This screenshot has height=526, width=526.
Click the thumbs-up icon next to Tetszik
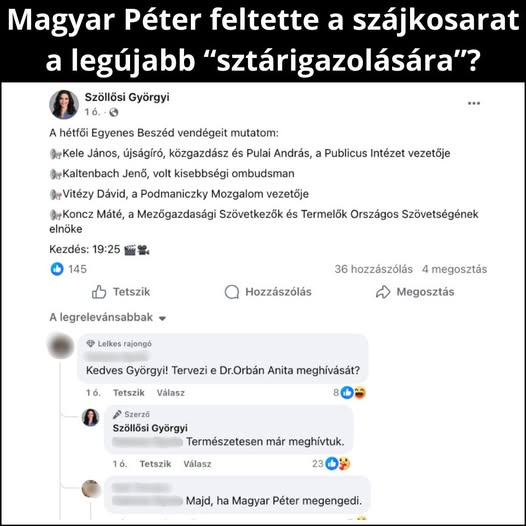pyautogui.click(x=99, y=292)
